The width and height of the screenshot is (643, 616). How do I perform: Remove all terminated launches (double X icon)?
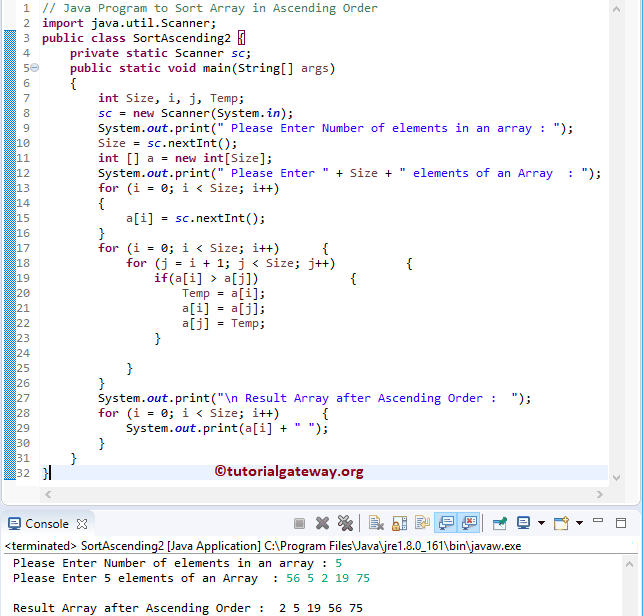[345, 523]
